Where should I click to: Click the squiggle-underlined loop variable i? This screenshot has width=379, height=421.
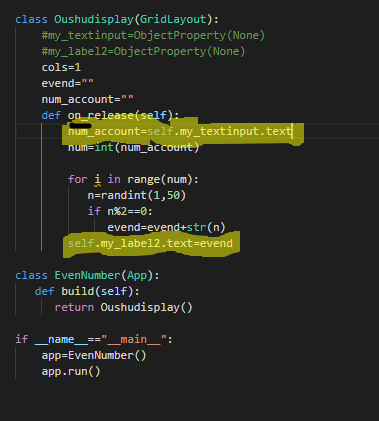point(97,180)
